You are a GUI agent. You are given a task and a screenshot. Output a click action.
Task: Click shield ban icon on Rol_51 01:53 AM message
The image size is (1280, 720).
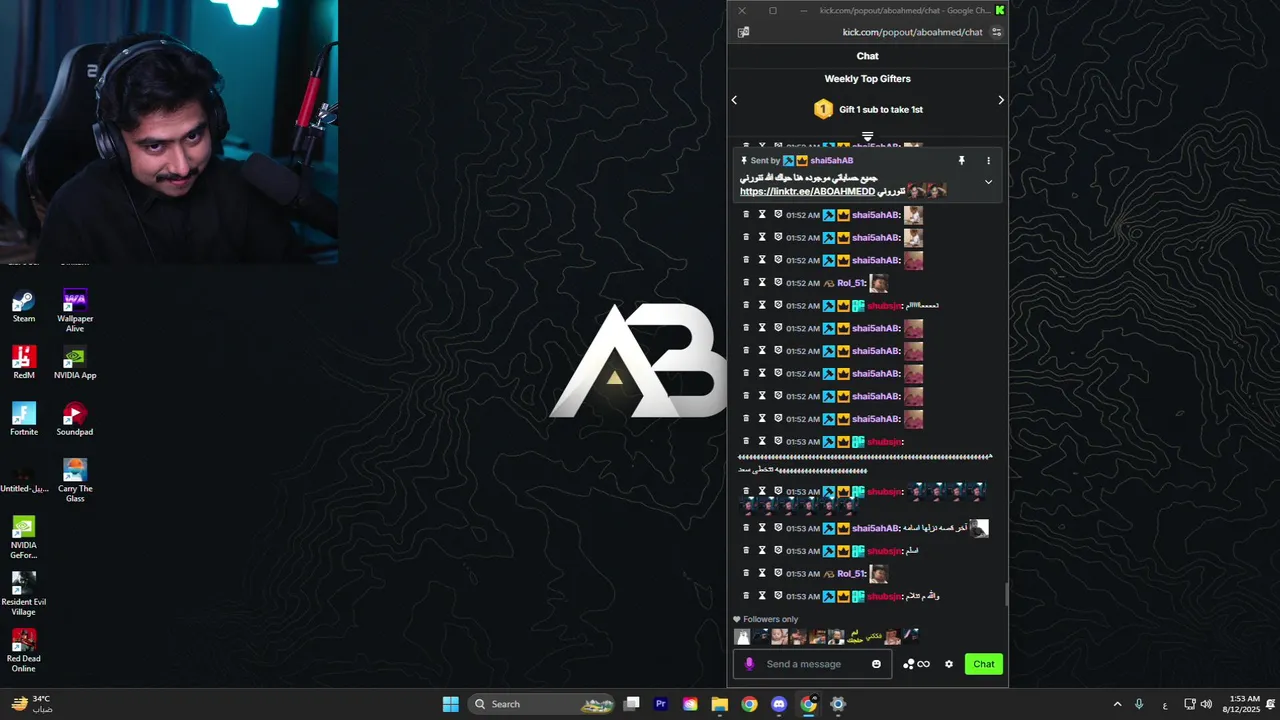(x=778, y=574)
